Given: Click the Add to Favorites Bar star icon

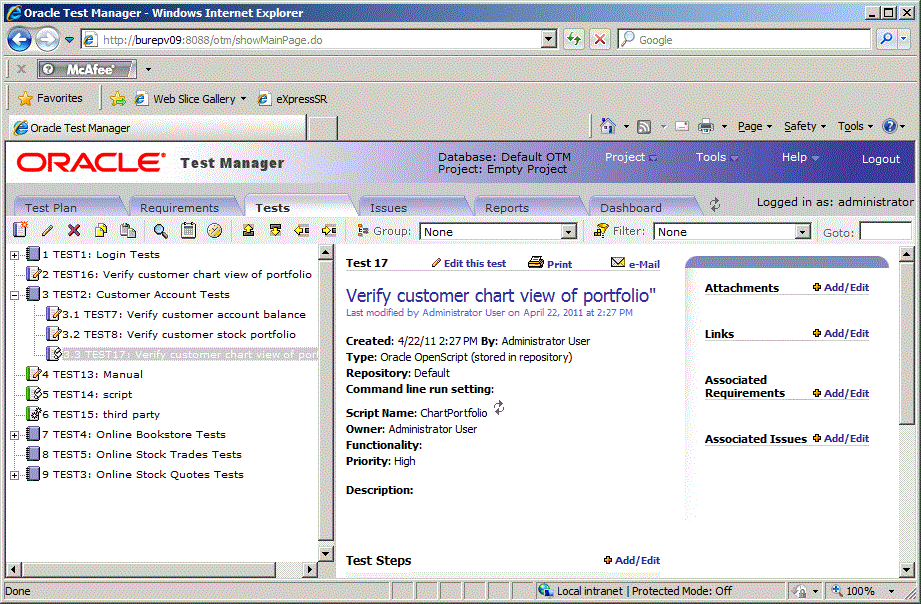Looking at the screenshot, I should [x=118, y=99].
